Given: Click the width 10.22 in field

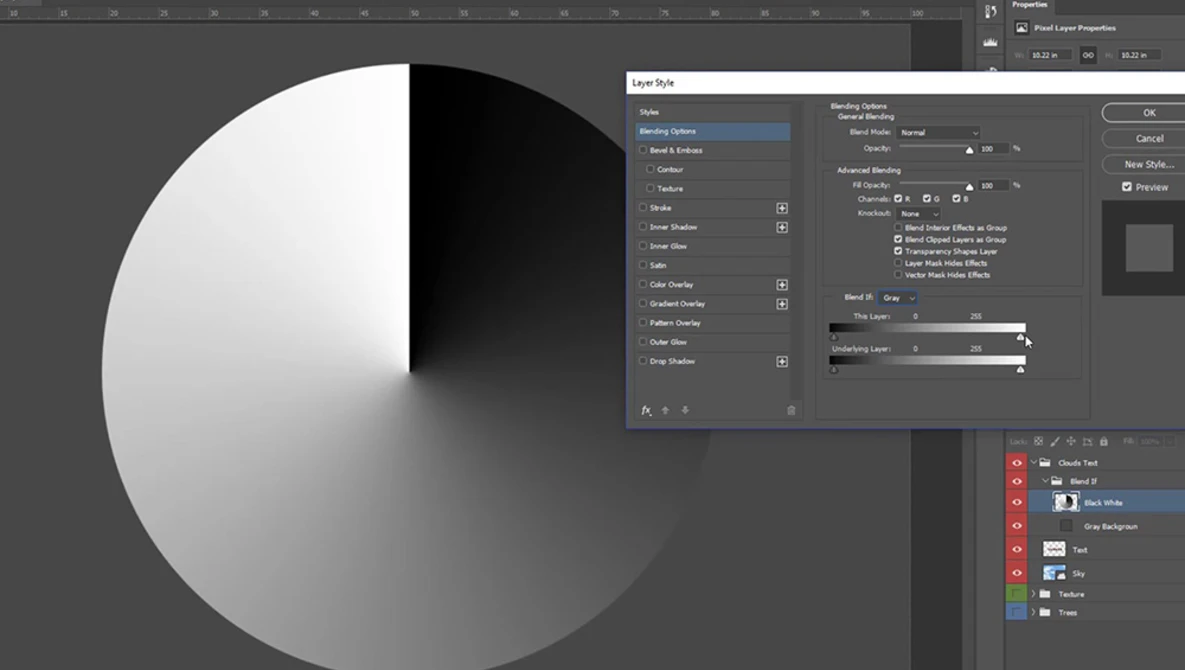Looking at the screenshot, I should click(x=1050, y=55).
